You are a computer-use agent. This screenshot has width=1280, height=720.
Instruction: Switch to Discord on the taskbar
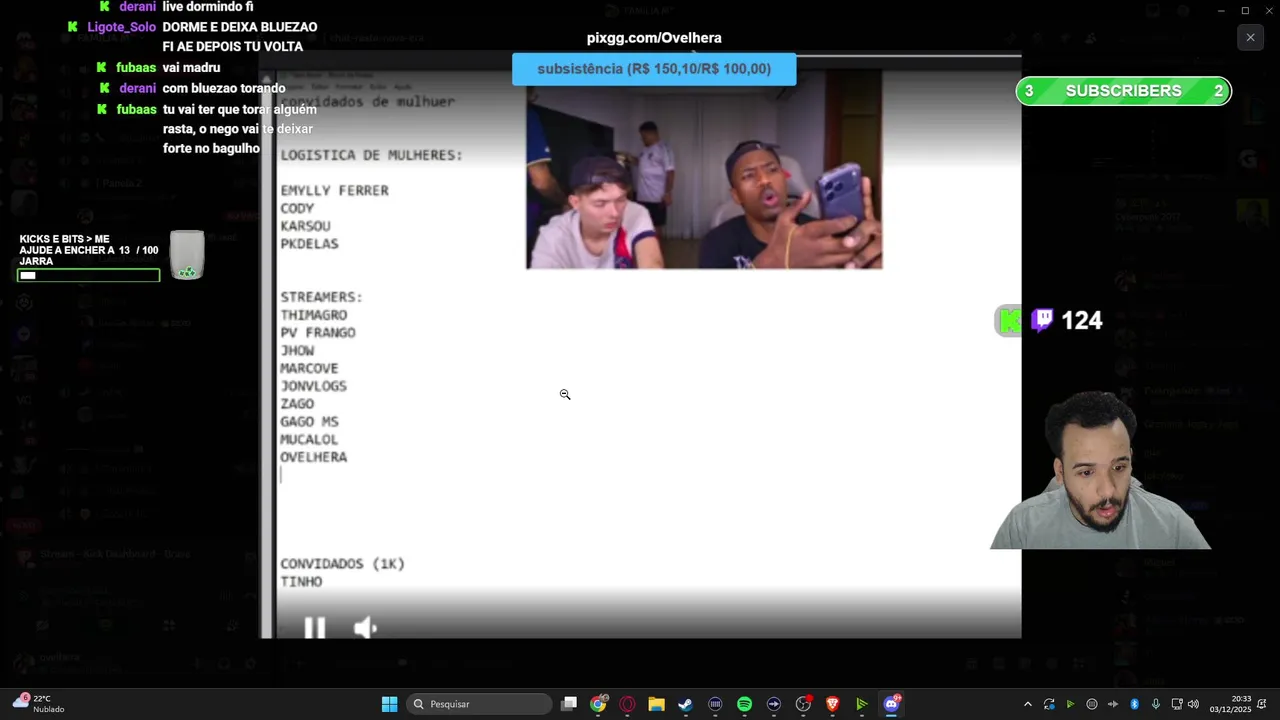click(891, 704)
